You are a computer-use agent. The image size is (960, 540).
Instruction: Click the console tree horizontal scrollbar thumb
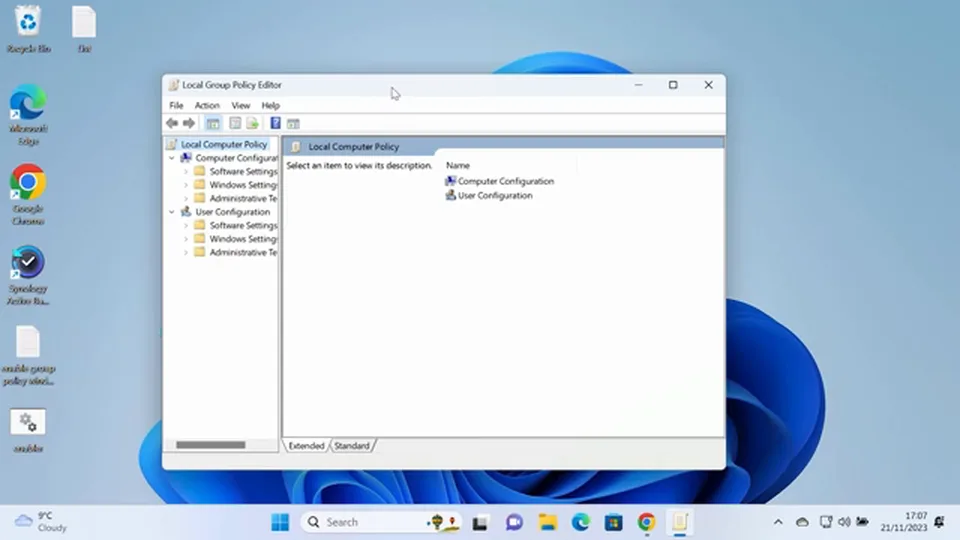[x=211, y=445]
